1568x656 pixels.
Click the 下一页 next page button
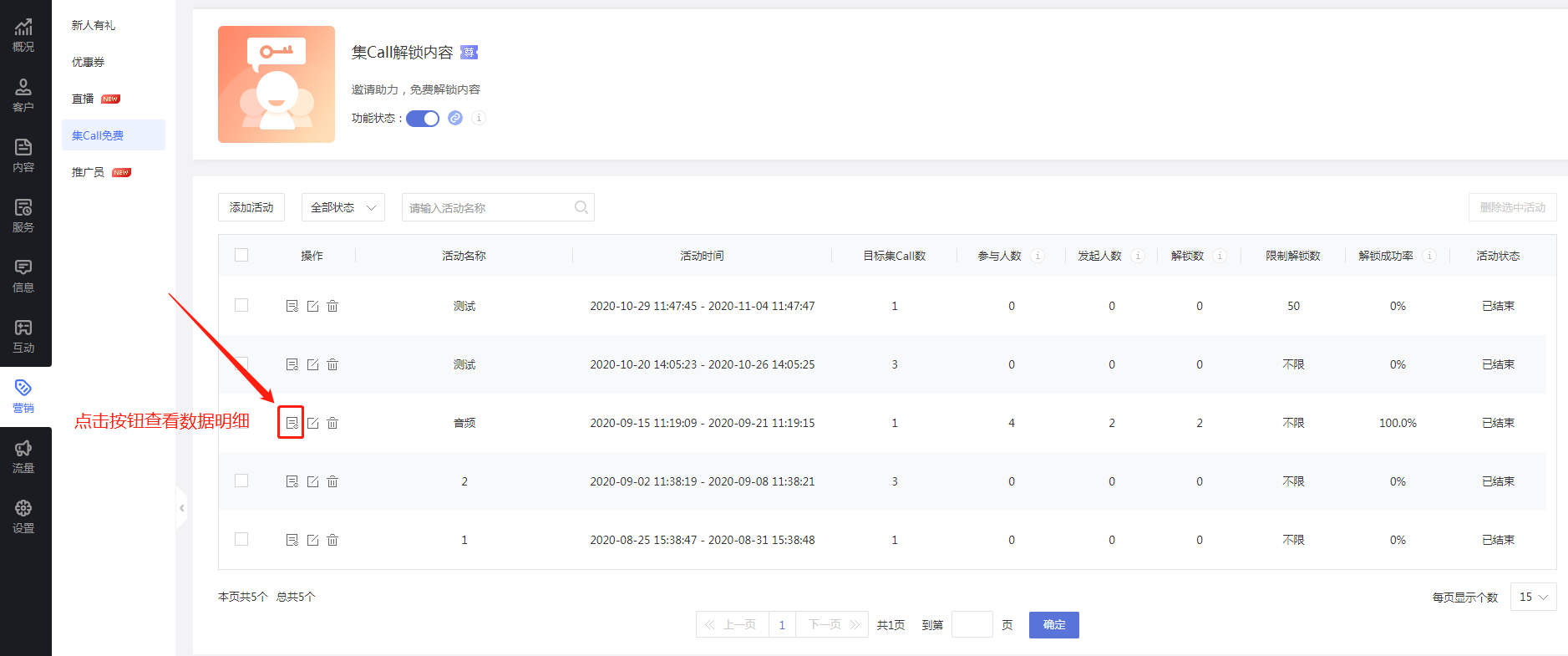point(832,625)
